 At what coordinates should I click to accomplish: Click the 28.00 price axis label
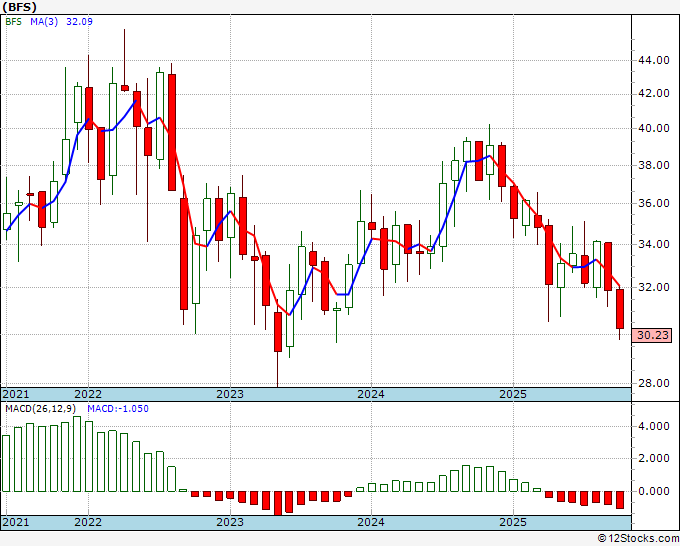pos(654,383)
